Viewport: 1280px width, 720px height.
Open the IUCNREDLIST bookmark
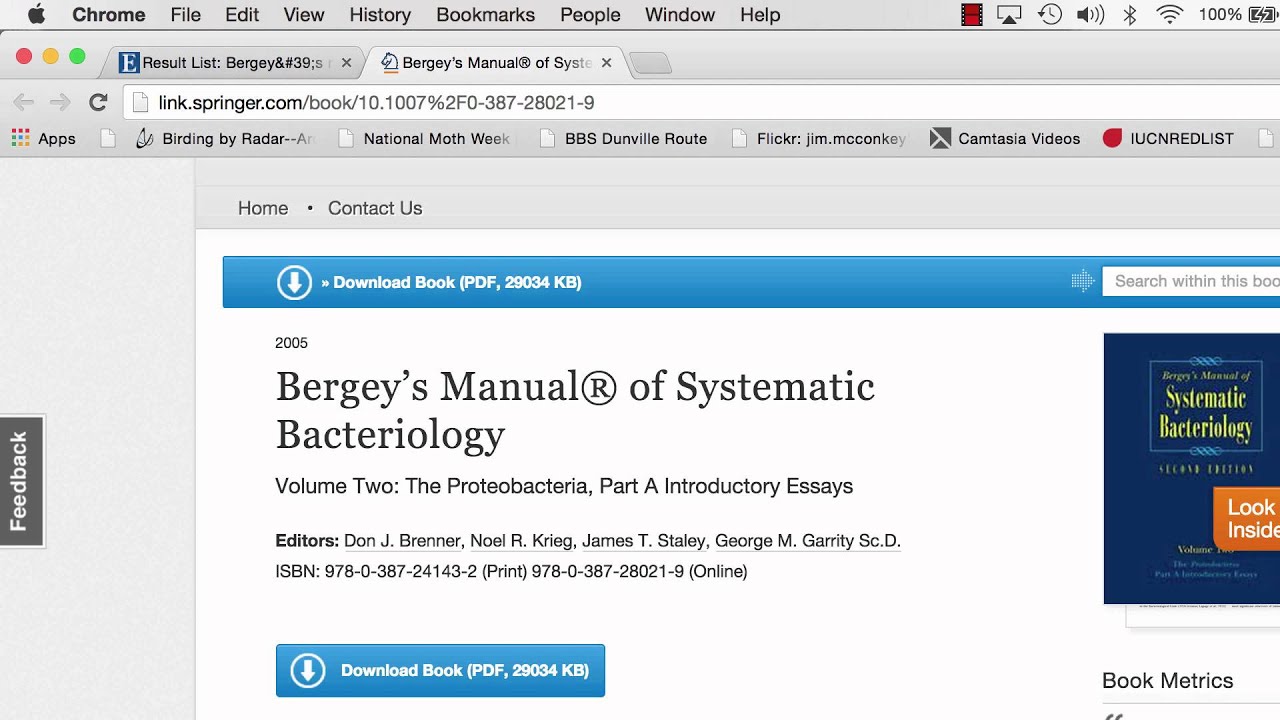(1168, 139)
